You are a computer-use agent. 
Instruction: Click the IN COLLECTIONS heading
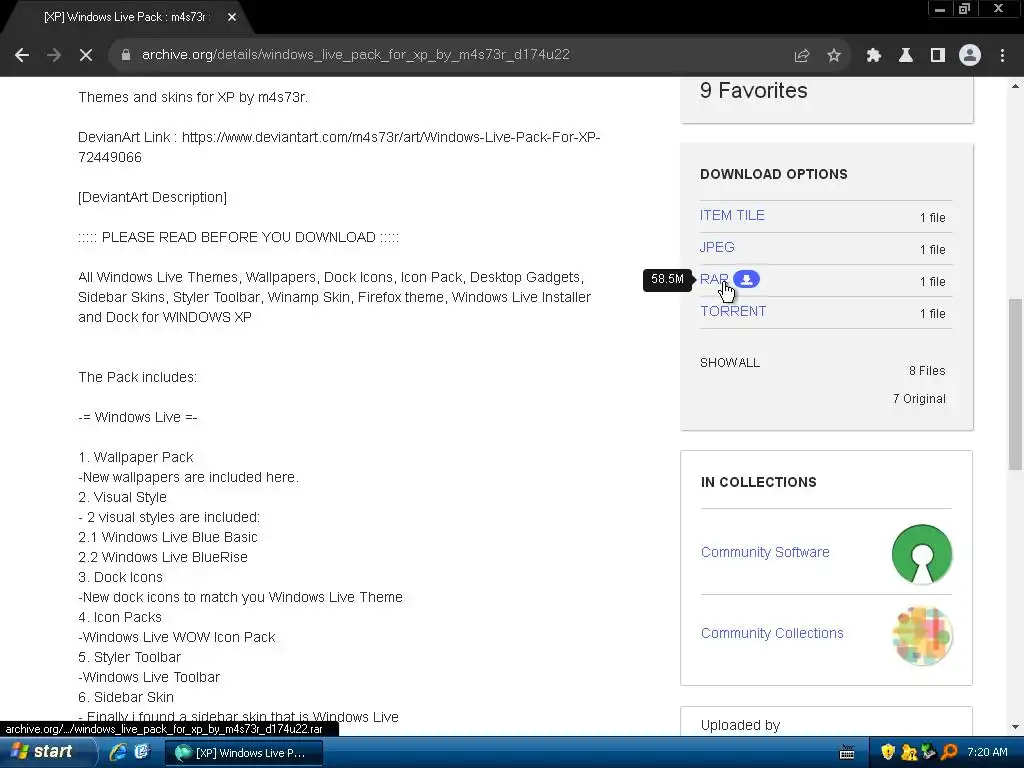coord(758,483)
